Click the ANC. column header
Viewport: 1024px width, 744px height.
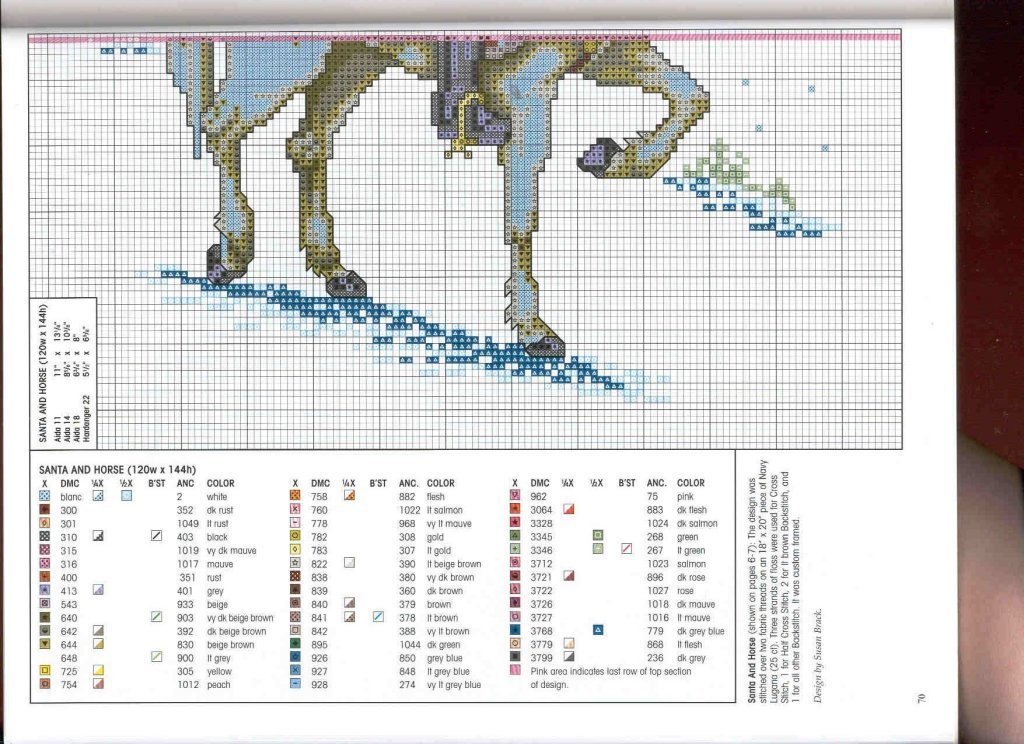[x=186, y=483]
